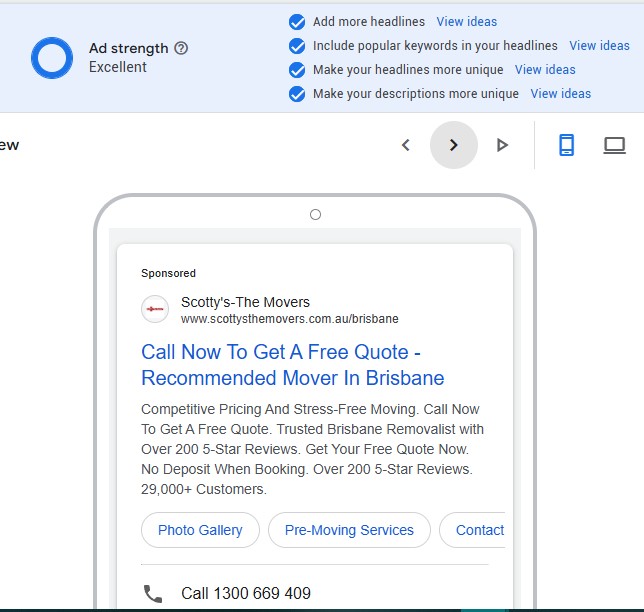Click checkmark beside Make headlines more unique
The width and height of the screenshot is (644, 612).
tap(297, 70)
